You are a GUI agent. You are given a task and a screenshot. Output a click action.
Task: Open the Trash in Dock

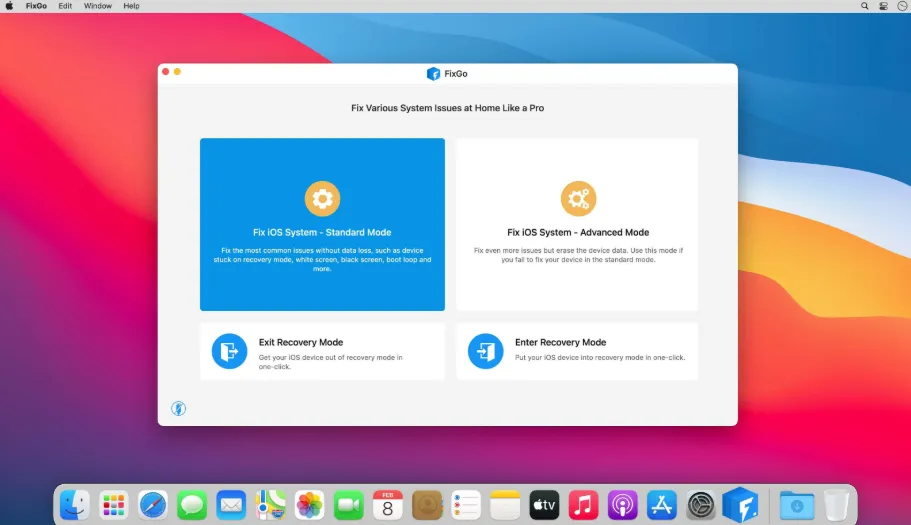tap(837, 505)
